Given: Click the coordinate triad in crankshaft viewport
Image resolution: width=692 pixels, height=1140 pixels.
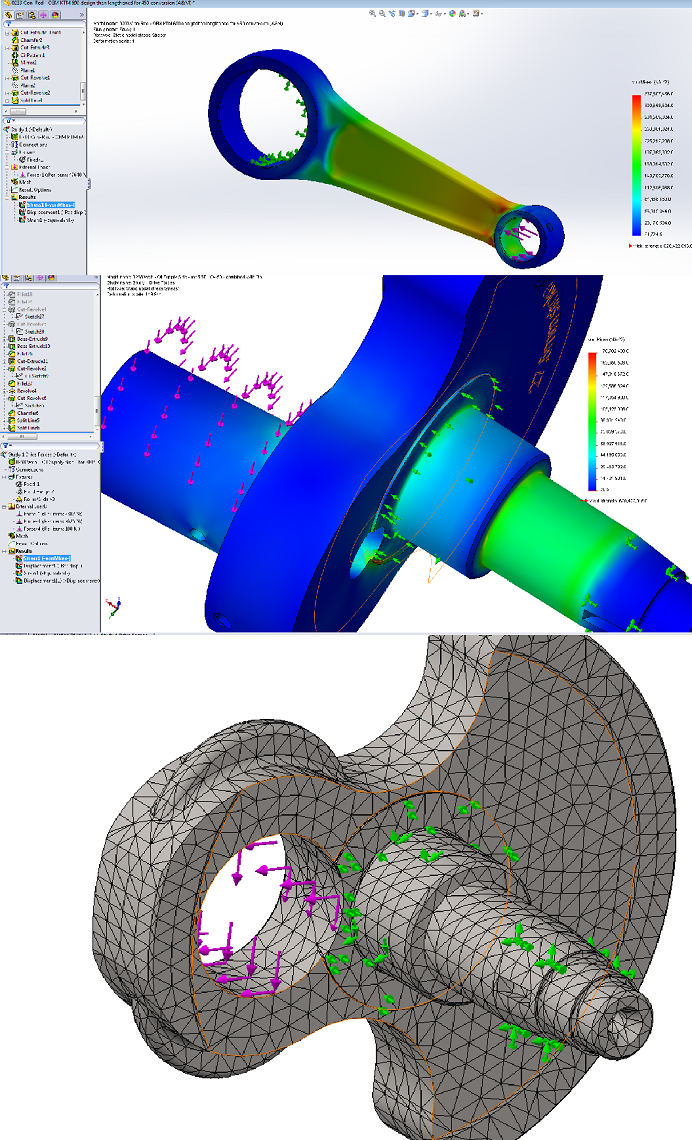Looking at the screenshot, I should [x=113, y=606].
